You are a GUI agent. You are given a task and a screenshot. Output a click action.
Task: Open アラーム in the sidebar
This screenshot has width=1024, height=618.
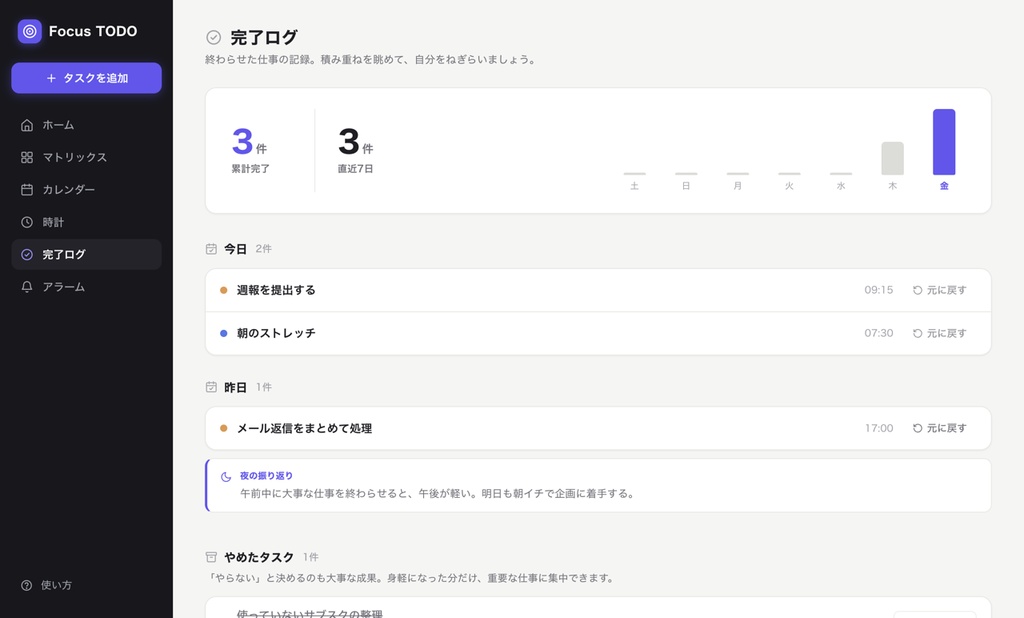(86, 287)
